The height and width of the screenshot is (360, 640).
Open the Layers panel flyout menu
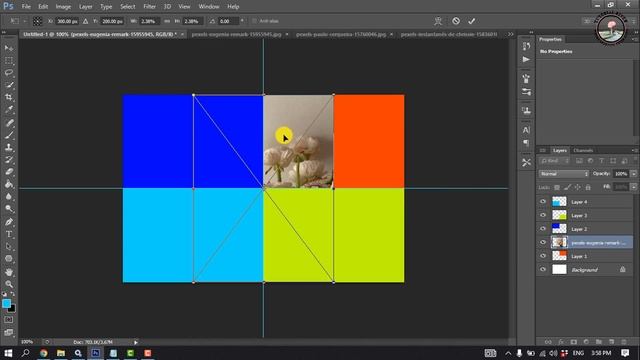tap(634, 151)
